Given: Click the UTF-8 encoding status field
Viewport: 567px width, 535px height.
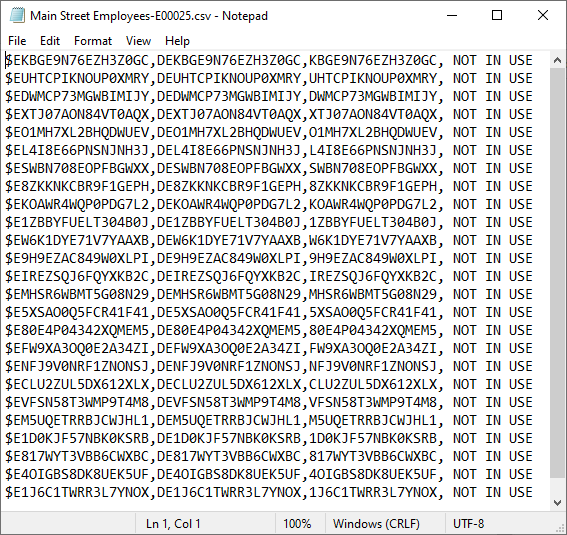Looking at the screenshot, I should [x=468, y=523].
